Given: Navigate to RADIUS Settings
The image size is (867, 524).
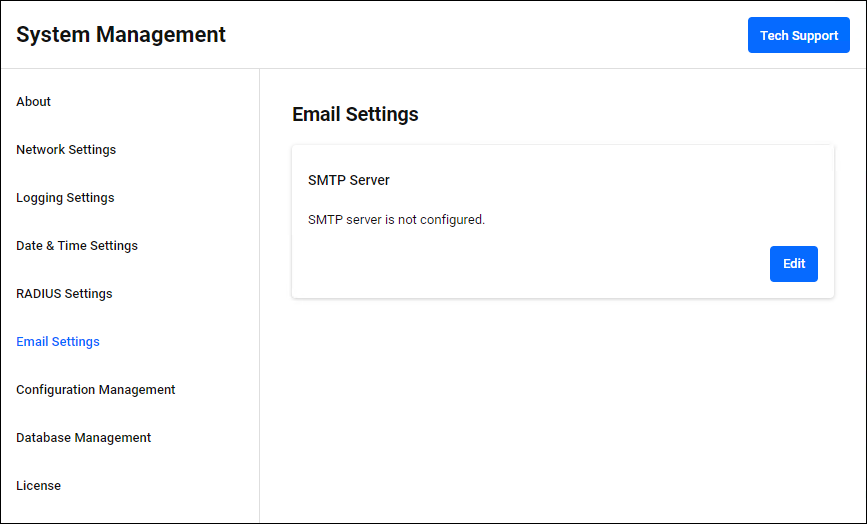Looking at the screenshot, I should coord(64,294).
